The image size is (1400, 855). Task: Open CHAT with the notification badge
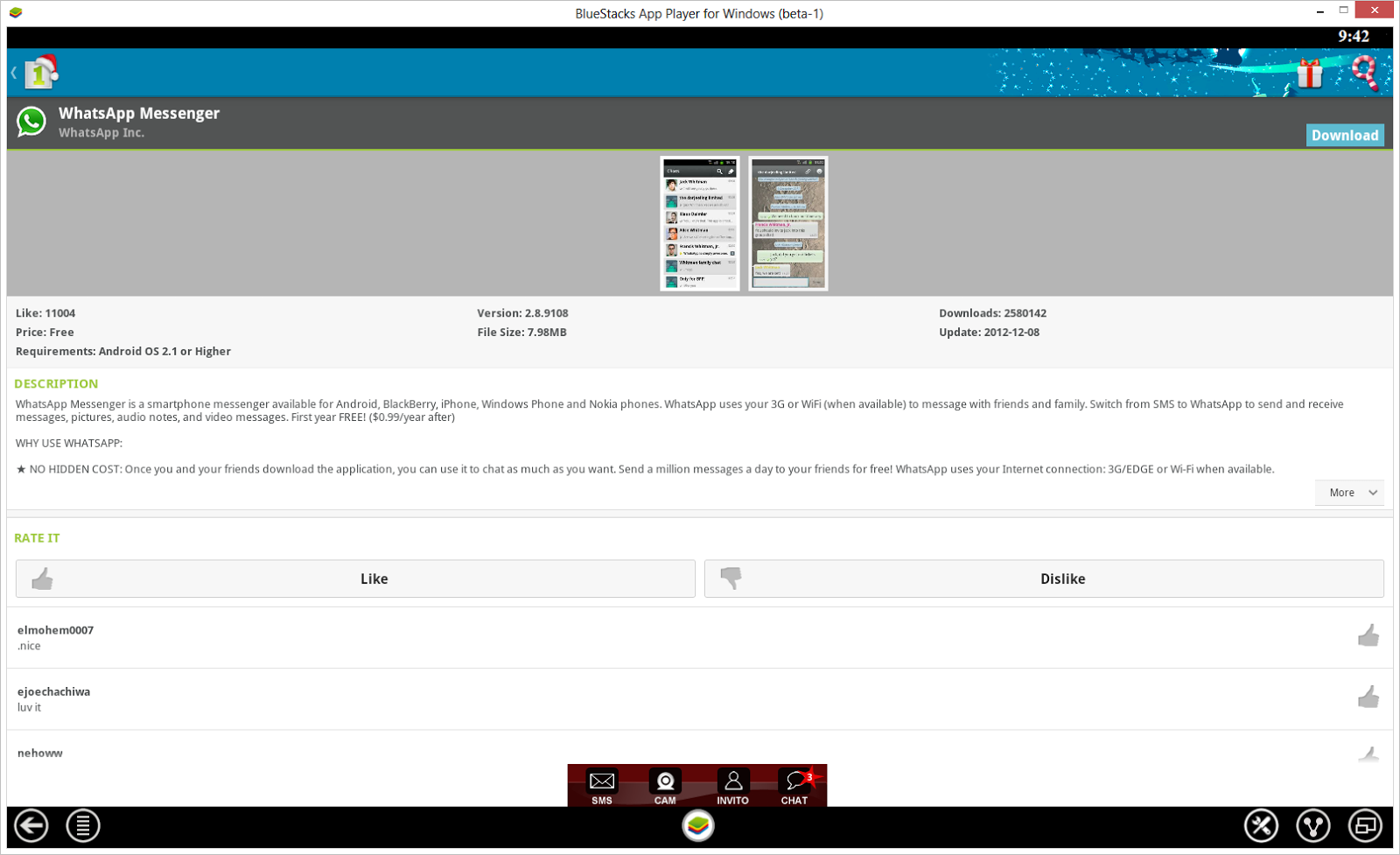pos(794,786)
